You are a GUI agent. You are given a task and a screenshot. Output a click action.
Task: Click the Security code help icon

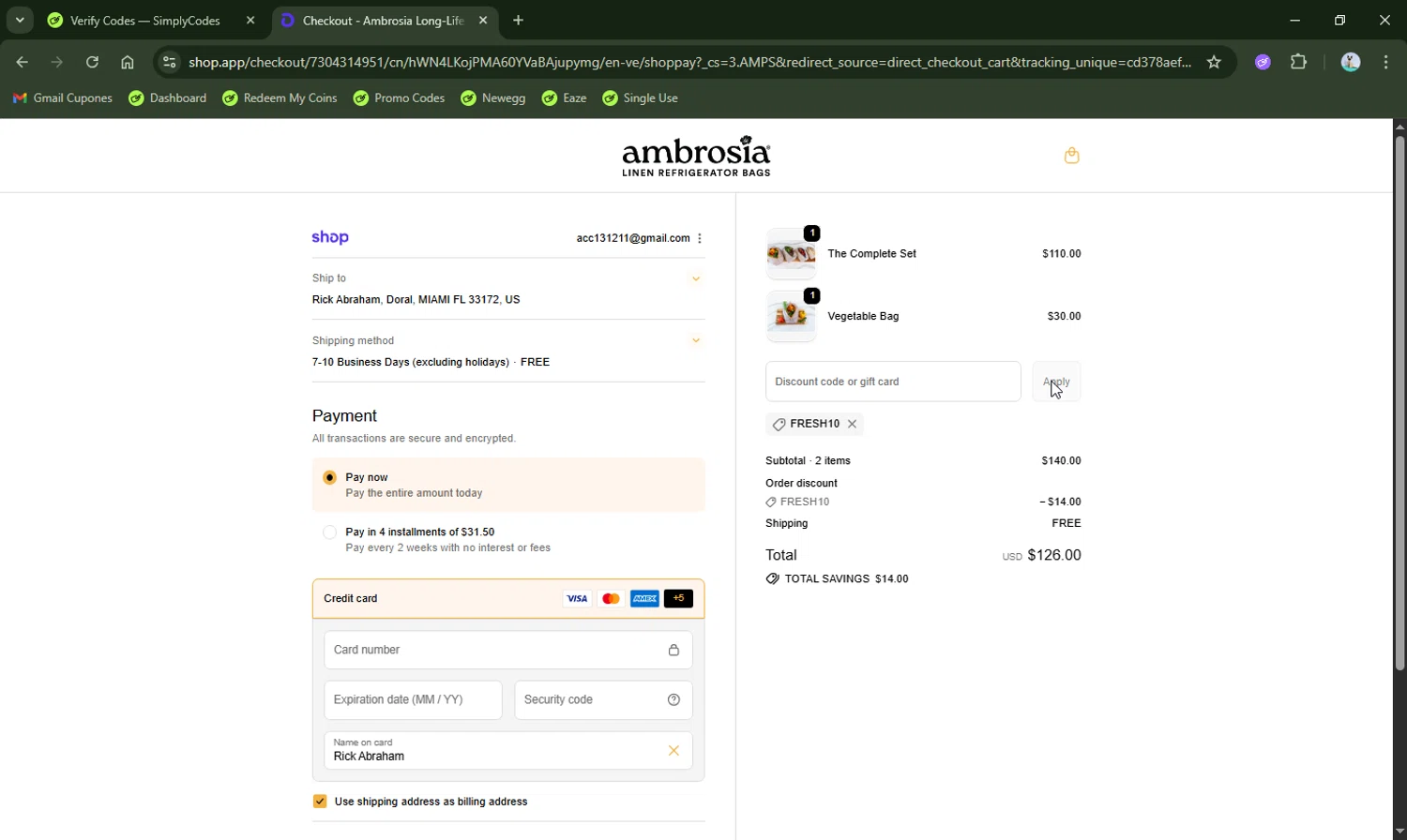[x=673, y=699]
